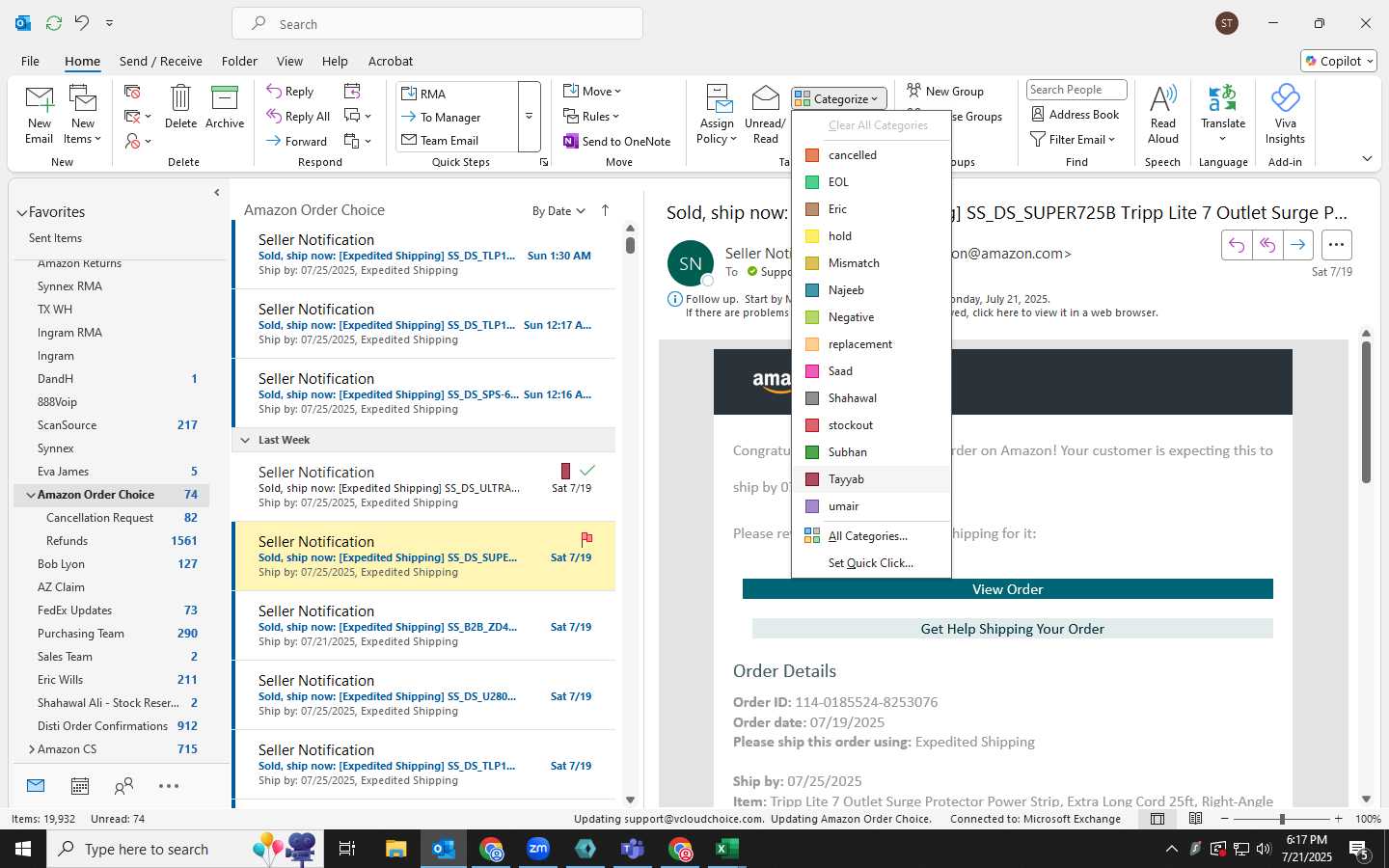Viewport: 1389px width, 868px height.
Task: Open Excel from the taskbar
Action: (726, 849)
